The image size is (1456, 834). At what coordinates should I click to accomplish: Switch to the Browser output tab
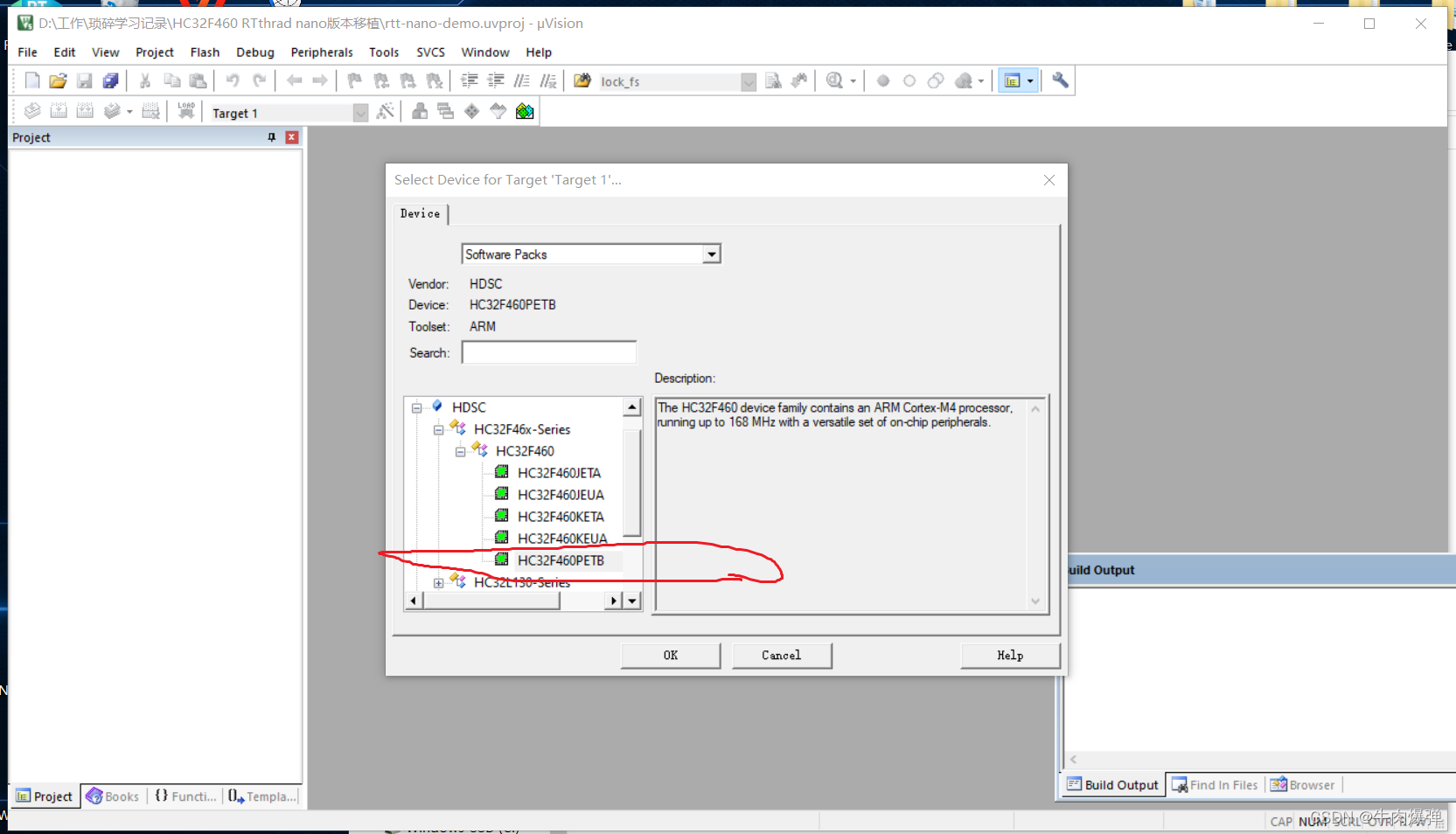point(1303,785)
